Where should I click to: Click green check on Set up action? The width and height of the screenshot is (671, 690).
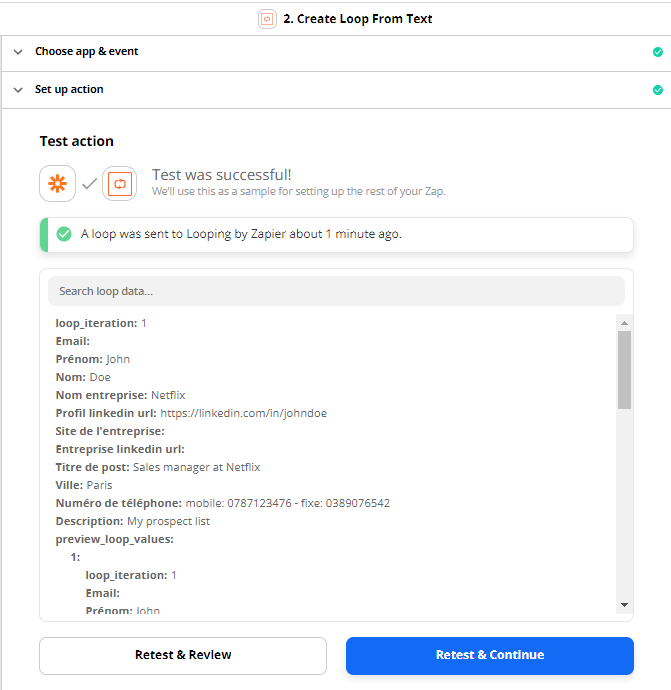(x=658, y=90)
